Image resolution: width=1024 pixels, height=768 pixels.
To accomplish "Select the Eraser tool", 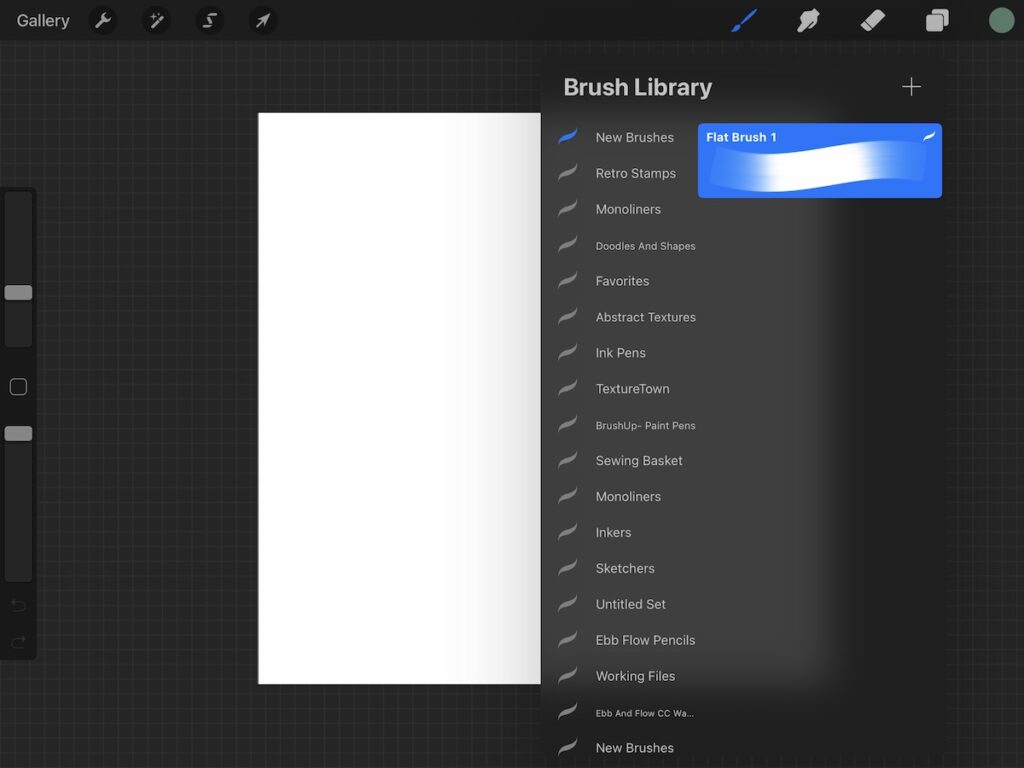I will pyautogui.click(x=872, y=20).
